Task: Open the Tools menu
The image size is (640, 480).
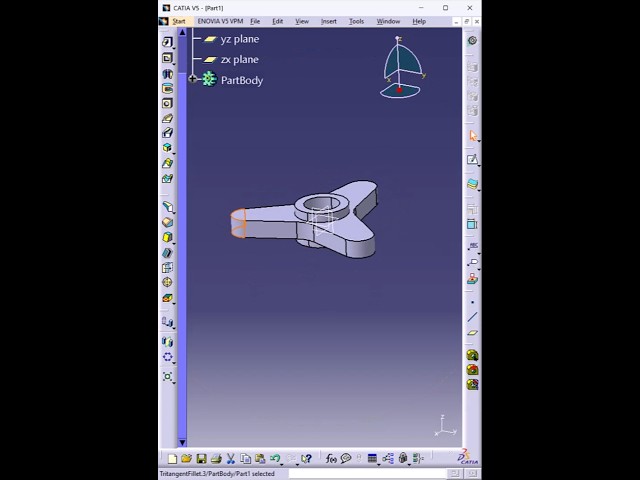Action: pos(356,21)
